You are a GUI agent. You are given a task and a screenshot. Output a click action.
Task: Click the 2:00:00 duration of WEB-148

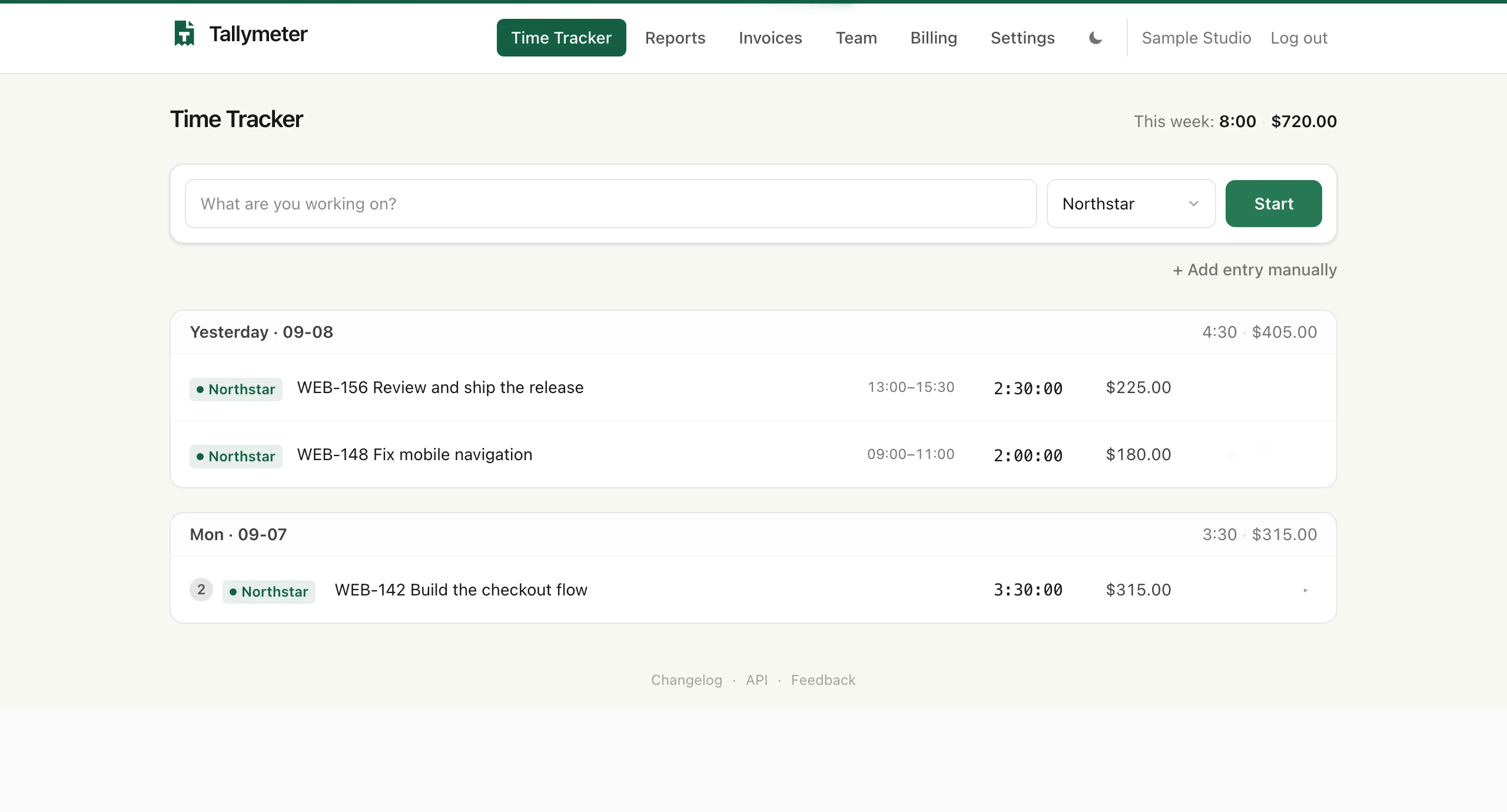coord(1028,455)
